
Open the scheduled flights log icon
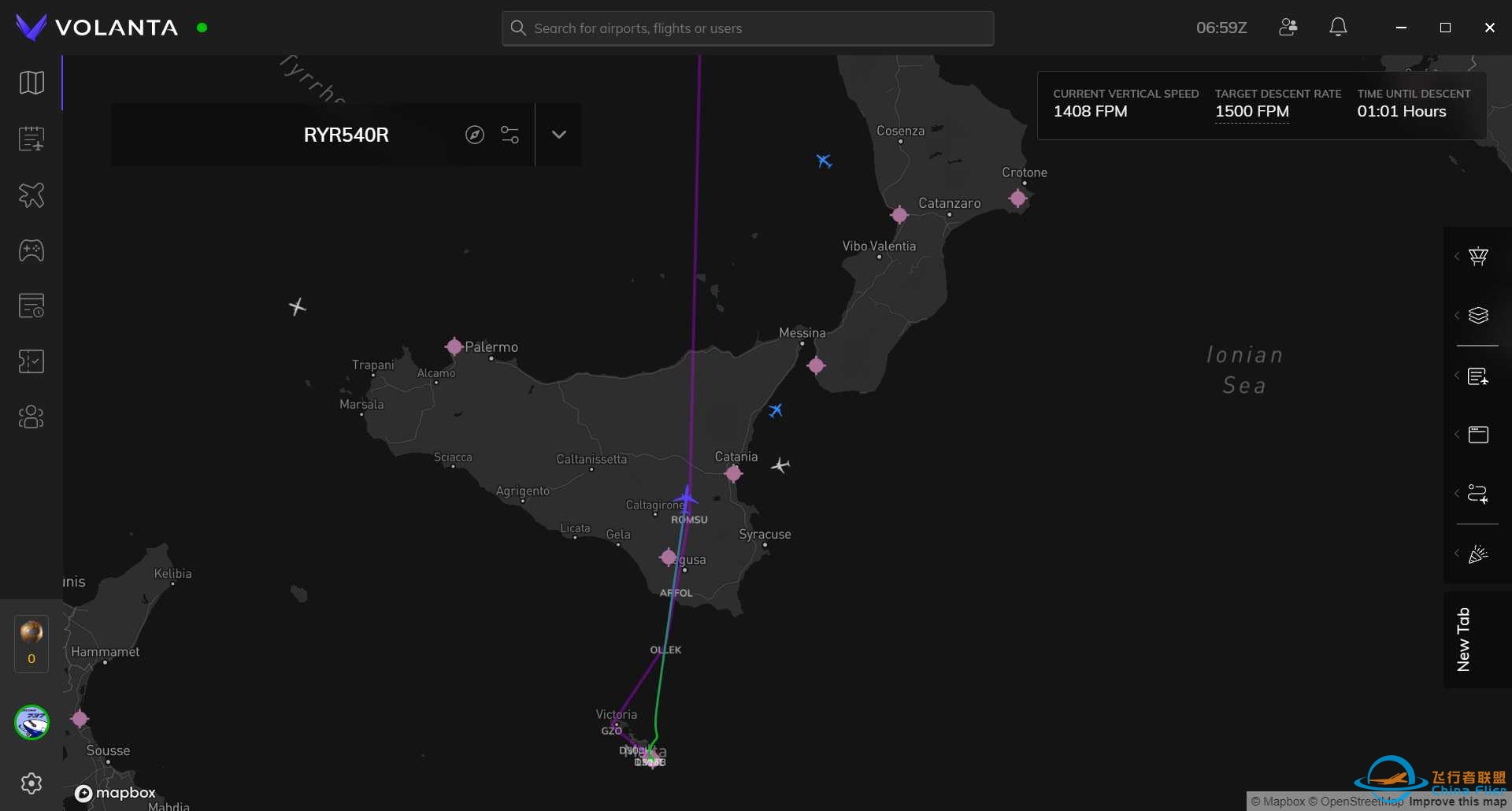pos(31,306)
